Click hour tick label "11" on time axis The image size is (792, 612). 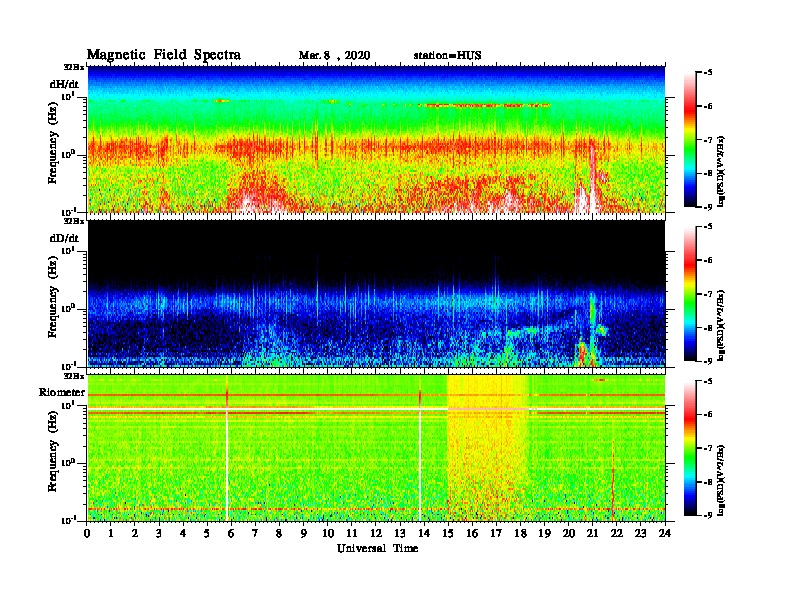[352, 533]
